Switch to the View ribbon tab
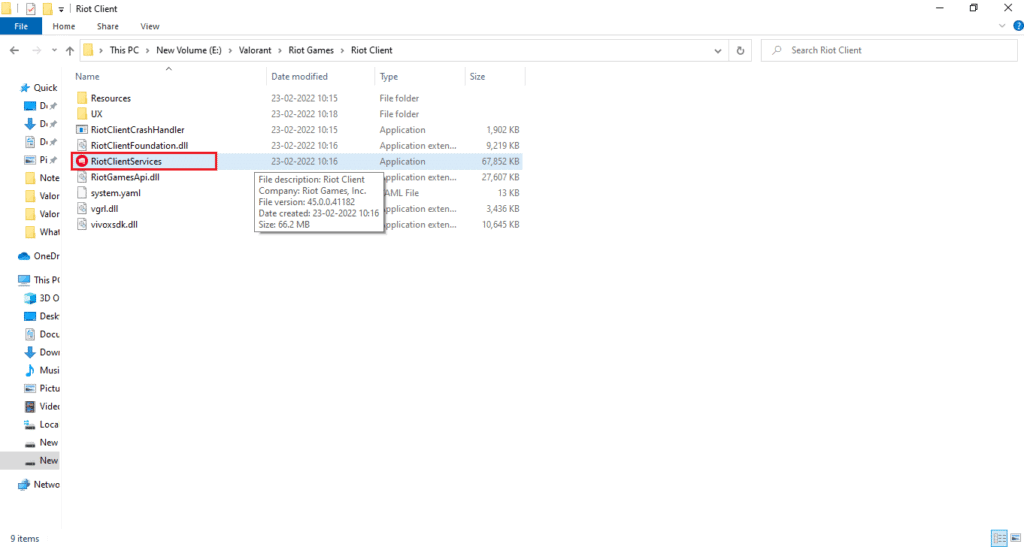Screen dimensions: 1024x547 coord(150,26)
